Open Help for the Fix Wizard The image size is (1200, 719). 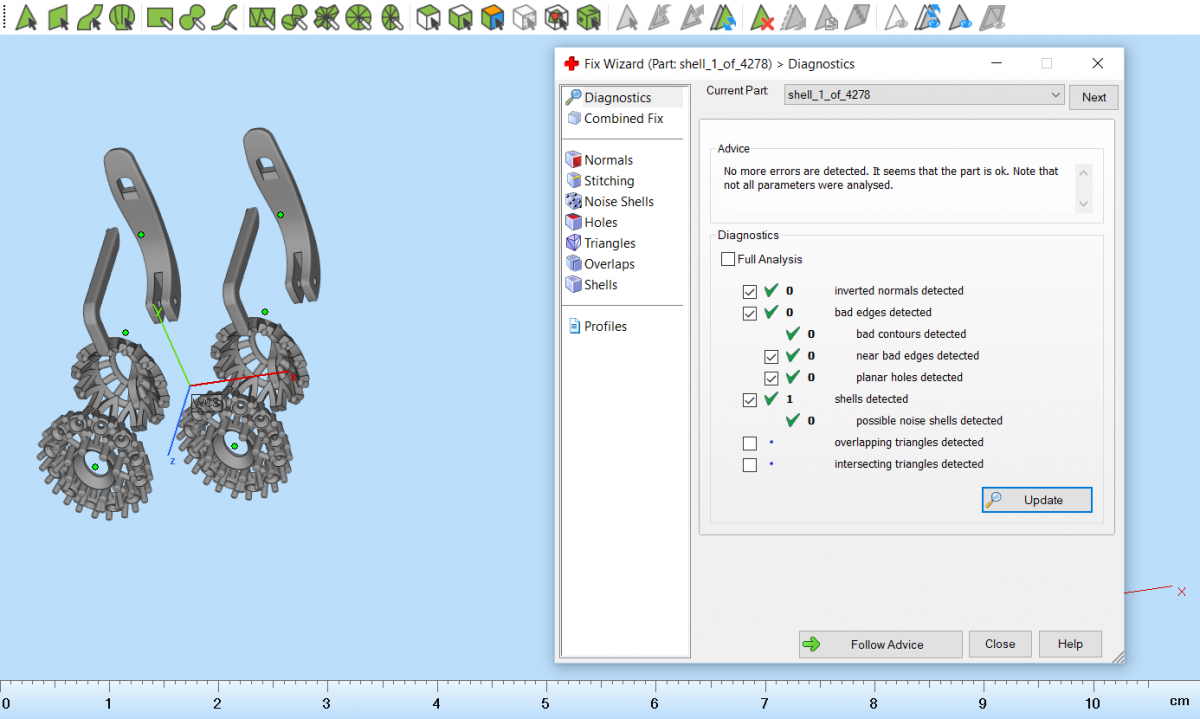click(x=1069, y=644)
